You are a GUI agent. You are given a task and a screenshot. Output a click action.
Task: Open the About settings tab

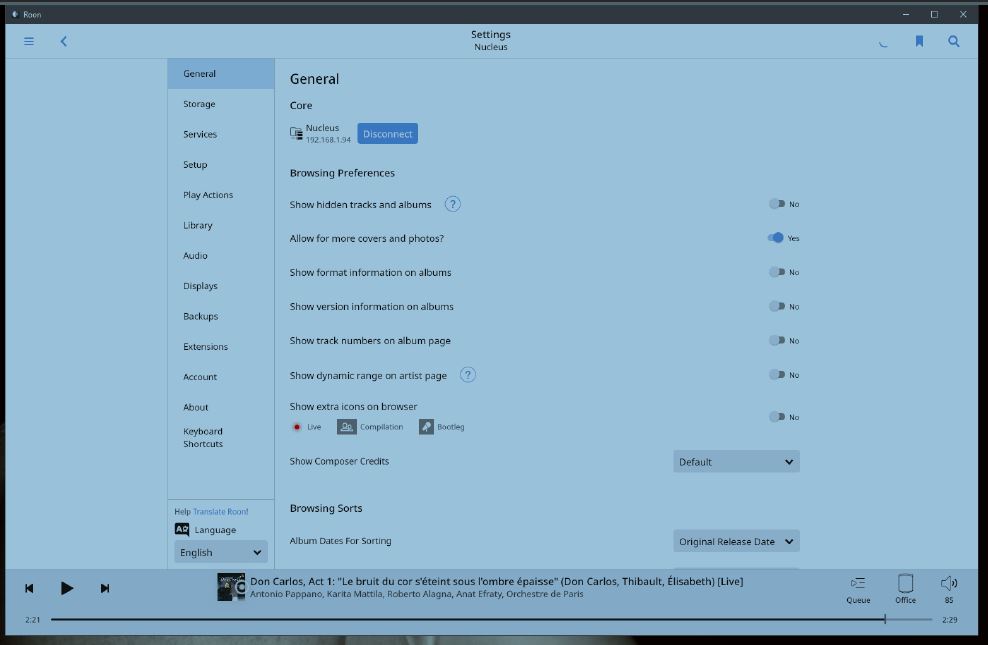tap(221, 407)
